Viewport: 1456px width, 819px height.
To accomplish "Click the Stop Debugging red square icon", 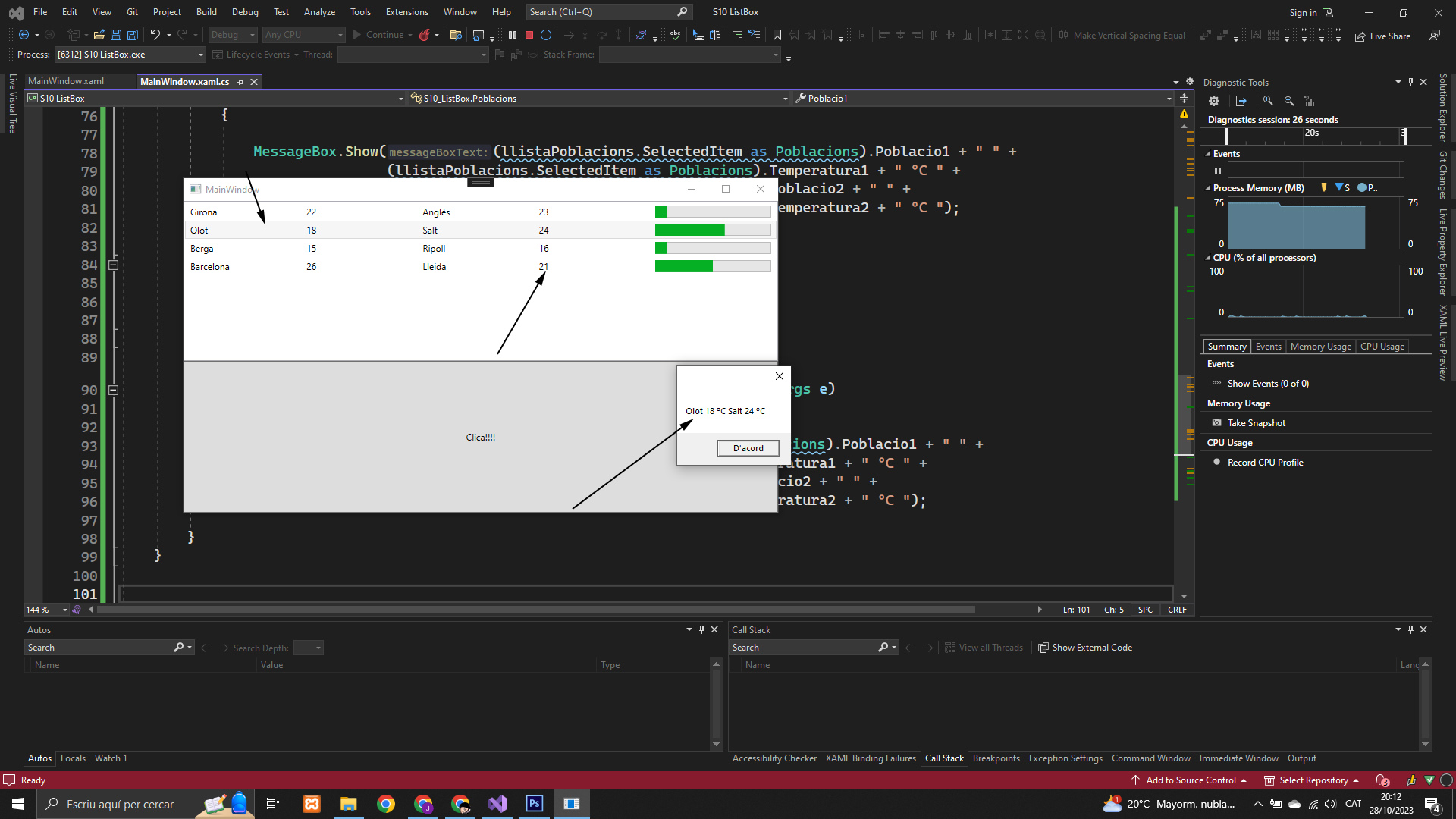I will (529, 35).
